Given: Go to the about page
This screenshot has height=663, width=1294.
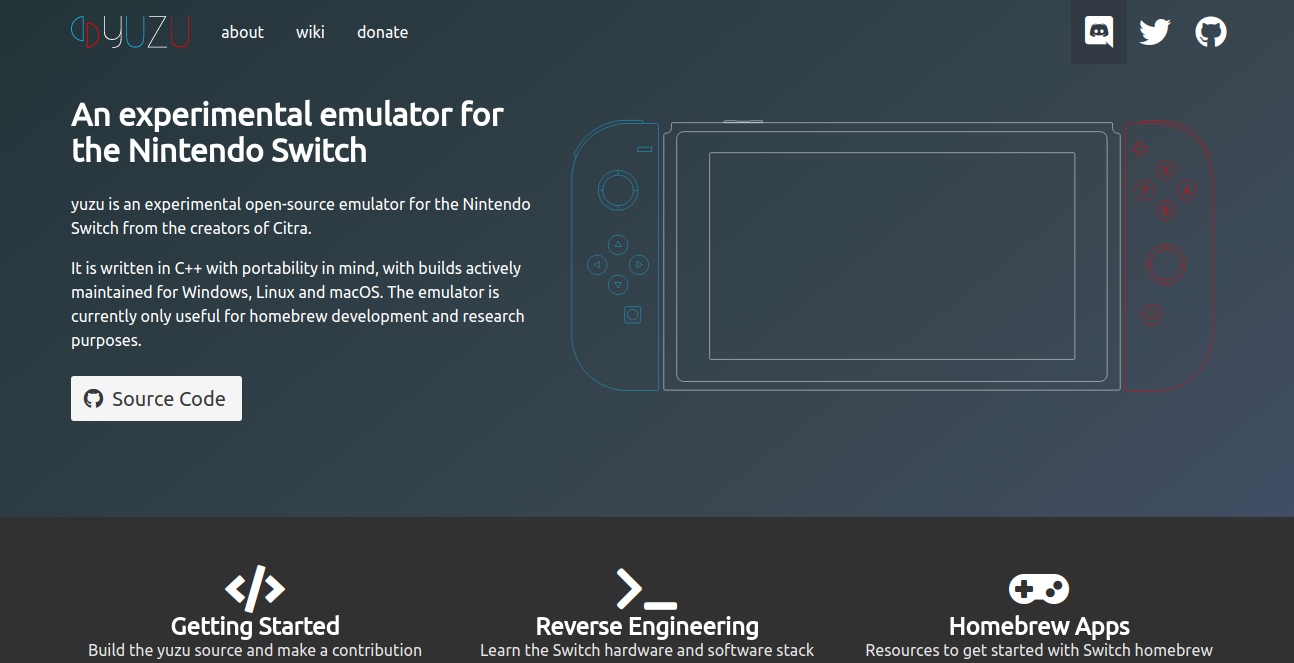Looking at the screenshot, I should coord(242,32).
